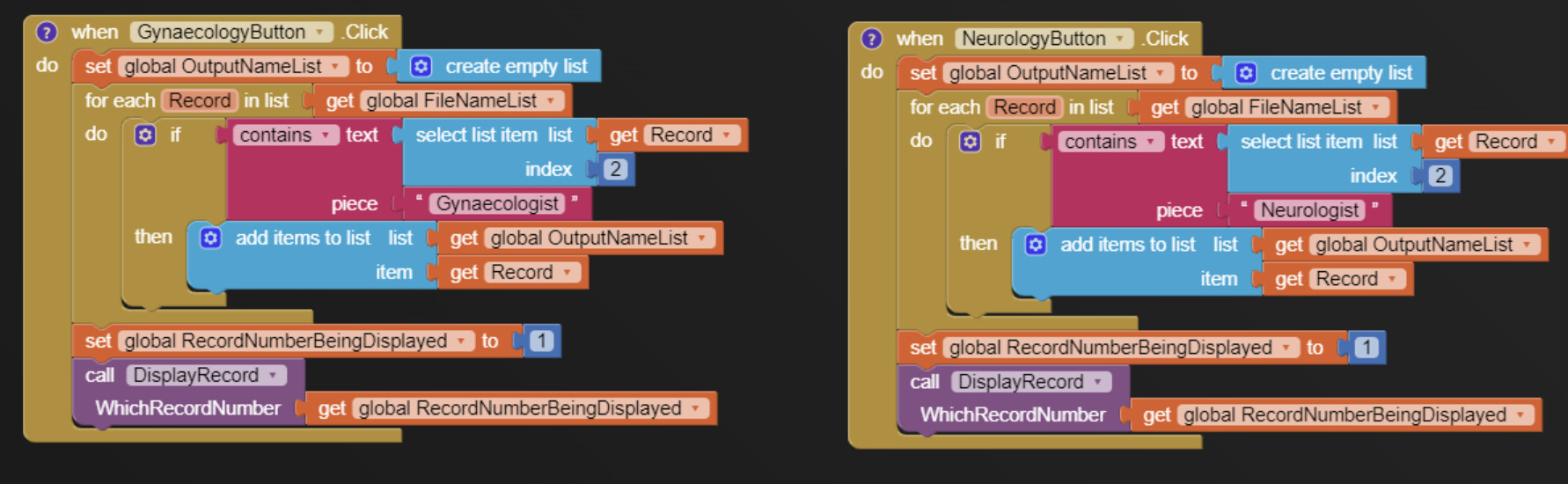Open gear on Neurology's add items to list
Image resolution: width=1568 pixels, height=484 pixels.
pyautogui.click(x=1036, y=245)
